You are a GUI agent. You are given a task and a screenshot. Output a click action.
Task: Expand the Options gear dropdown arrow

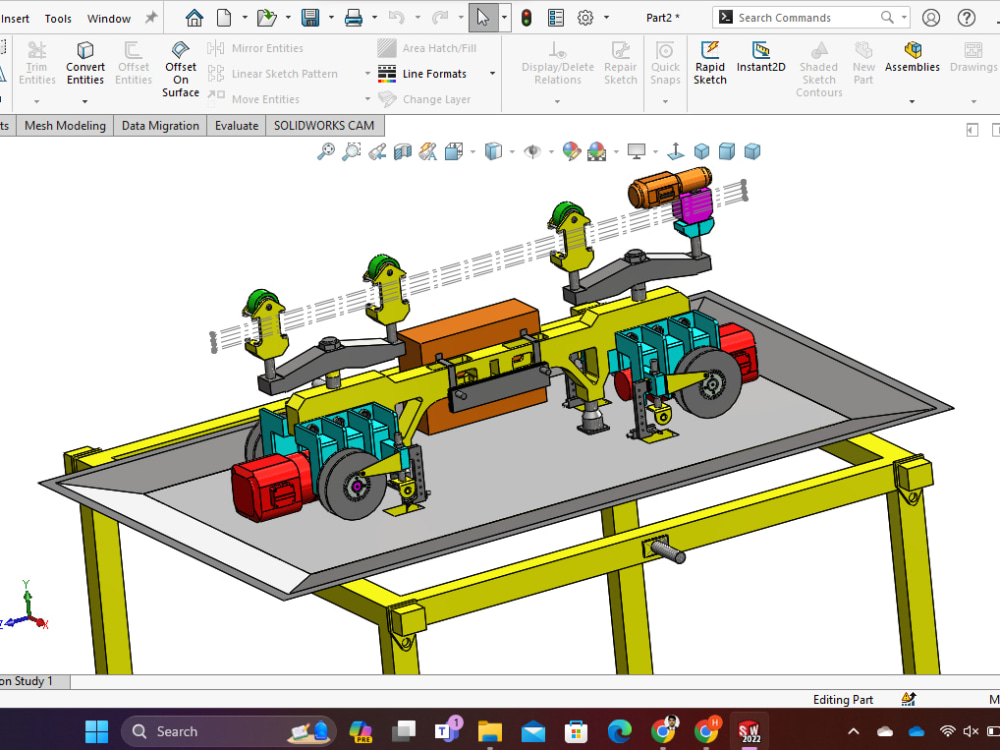click(606, 18)
